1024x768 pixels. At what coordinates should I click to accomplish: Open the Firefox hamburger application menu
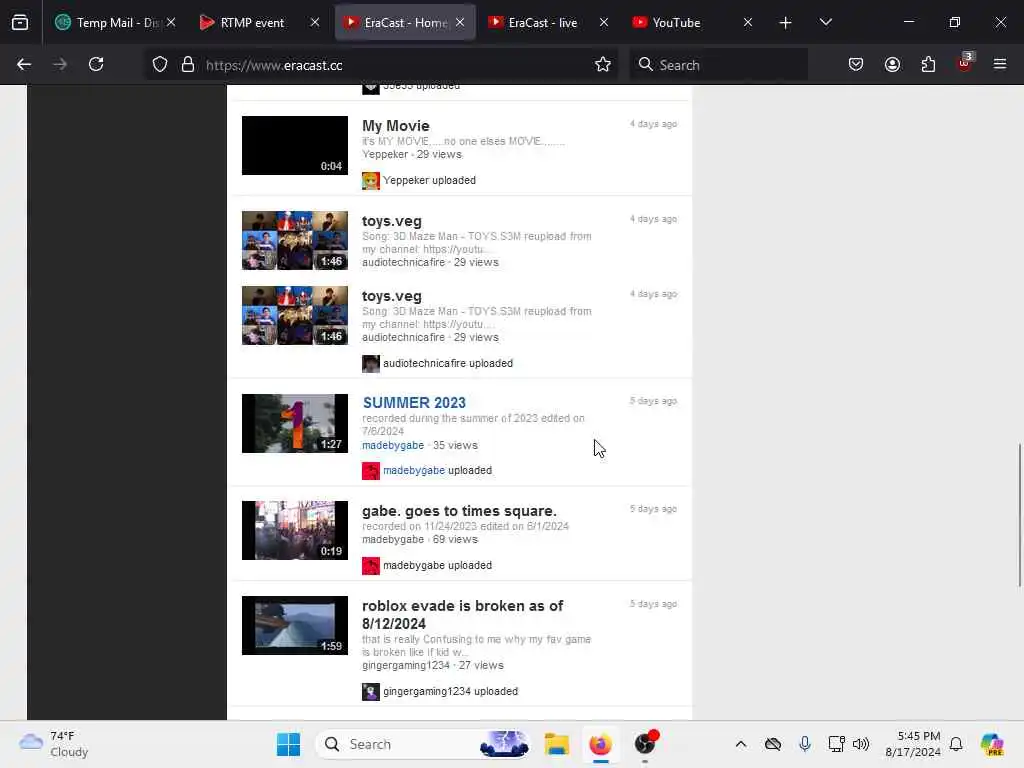tap(1000, 65)
